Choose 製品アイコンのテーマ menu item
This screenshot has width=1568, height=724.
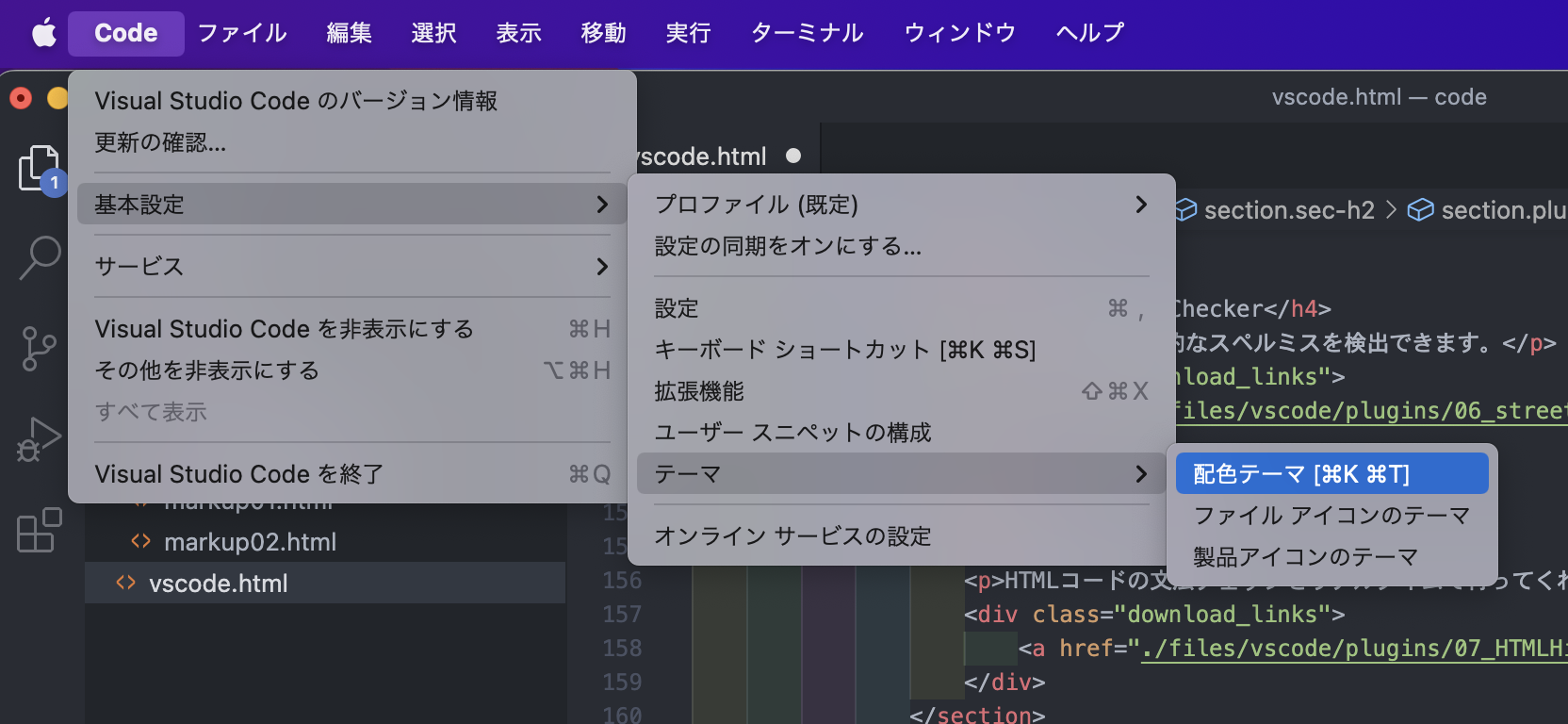tap(1305, 557)
